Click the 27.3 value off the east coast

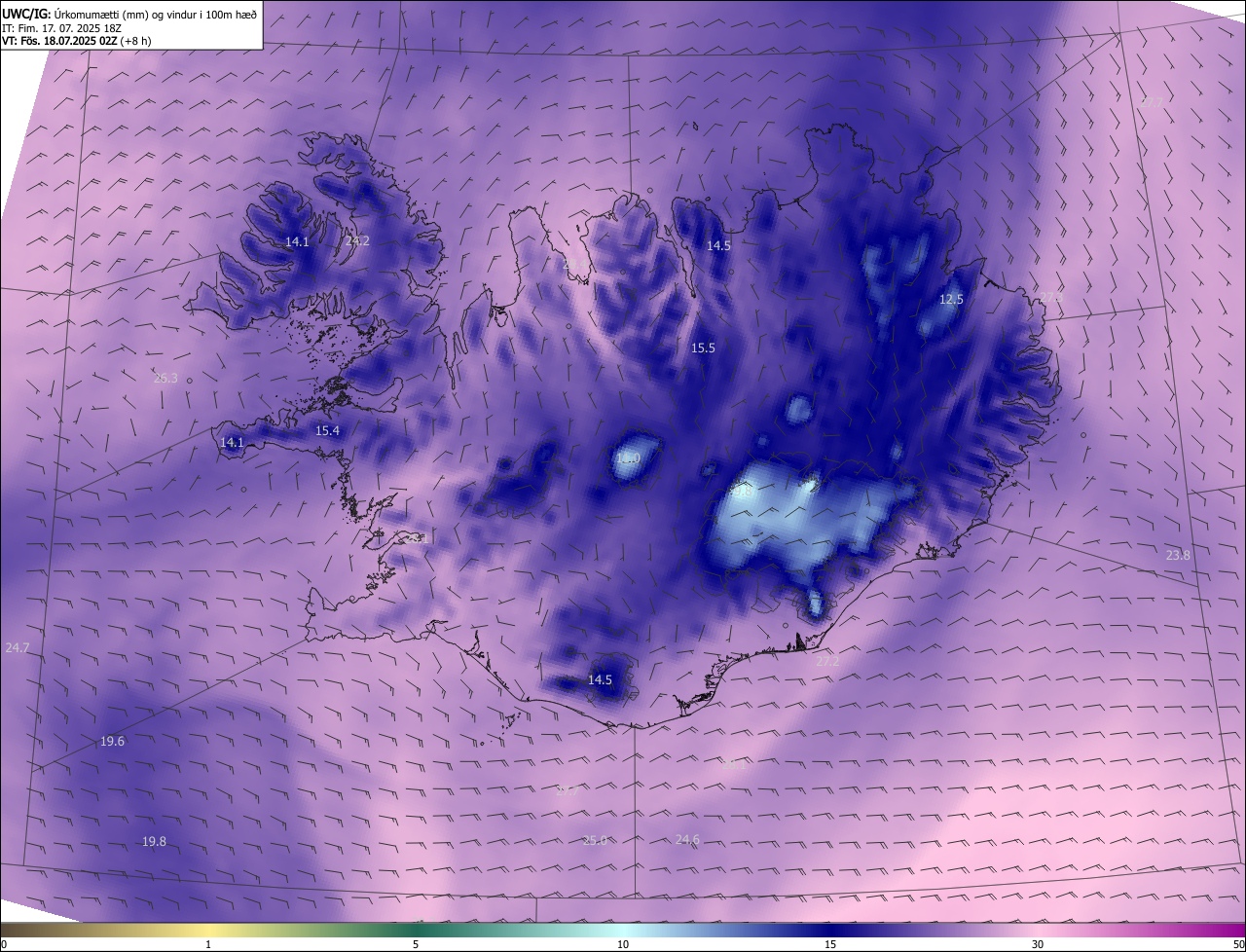point(1051,297)
